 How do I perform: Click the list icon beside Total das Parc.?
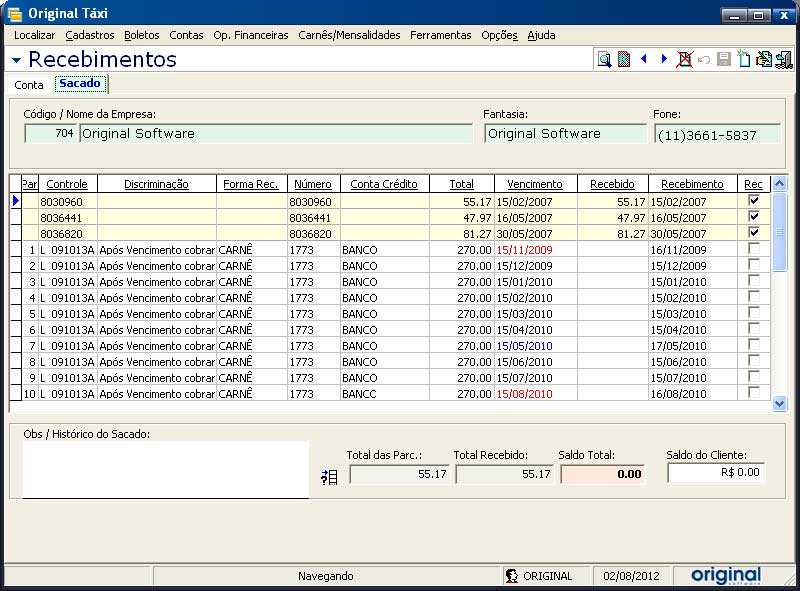(x=329, y=477)
